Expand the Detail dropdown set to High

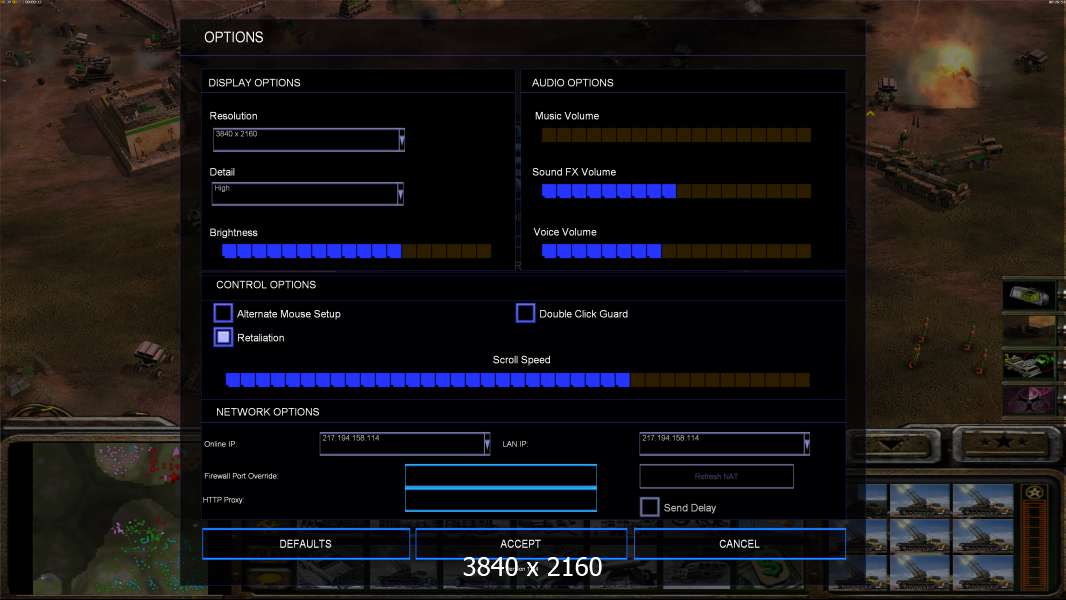click(x=307, y=194)
